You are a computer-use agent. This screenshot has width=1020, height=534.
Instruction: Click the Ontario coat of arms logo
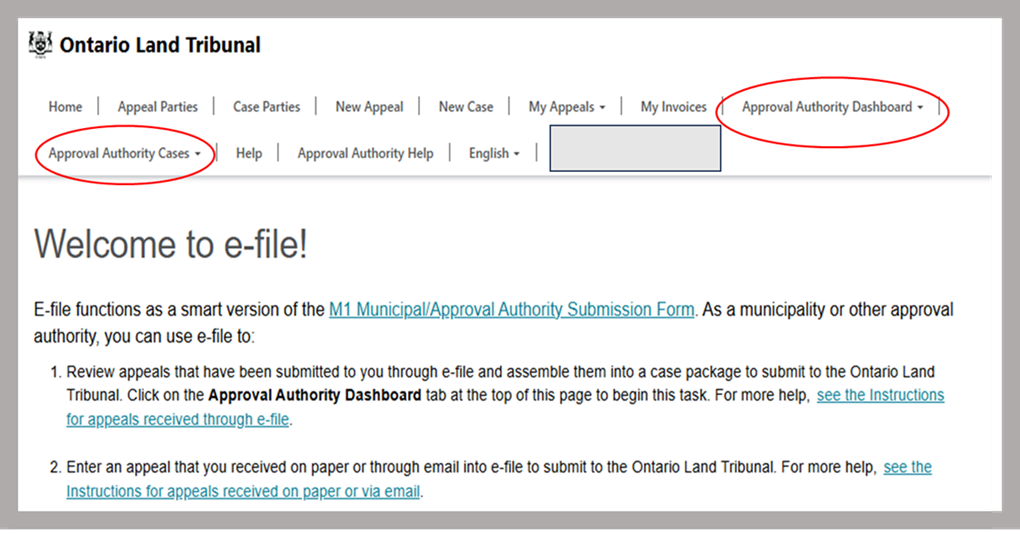(41, 46)
